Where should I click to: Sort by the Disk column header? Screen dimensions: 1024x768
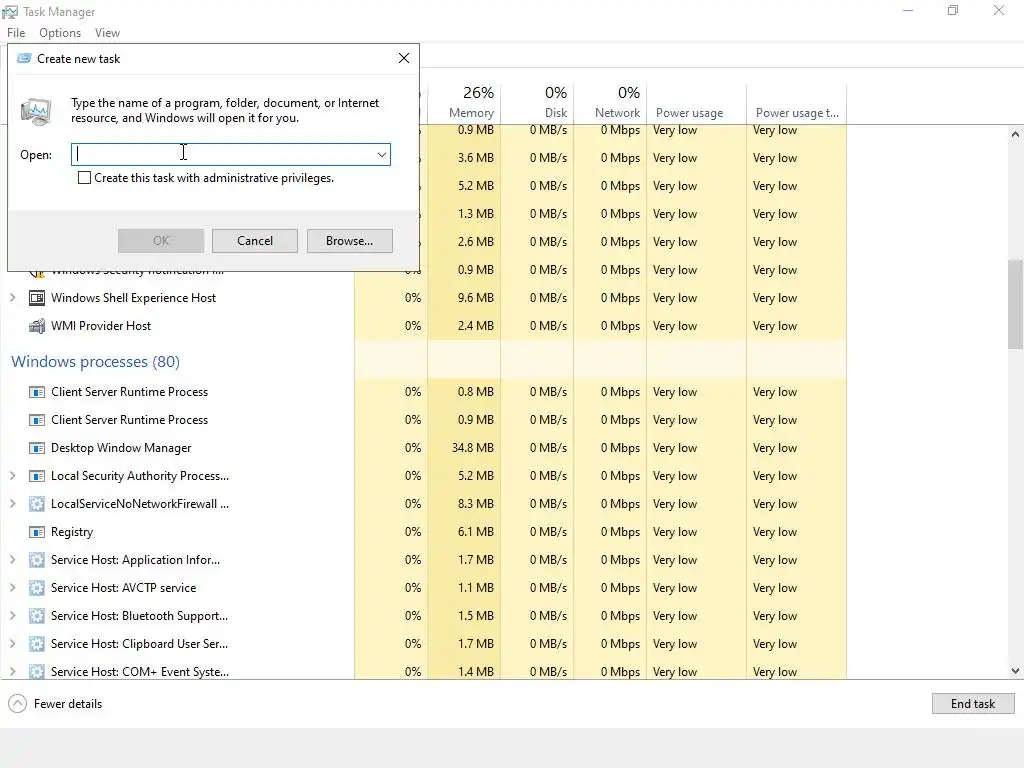pyautogui.click(x=537, y=103)
